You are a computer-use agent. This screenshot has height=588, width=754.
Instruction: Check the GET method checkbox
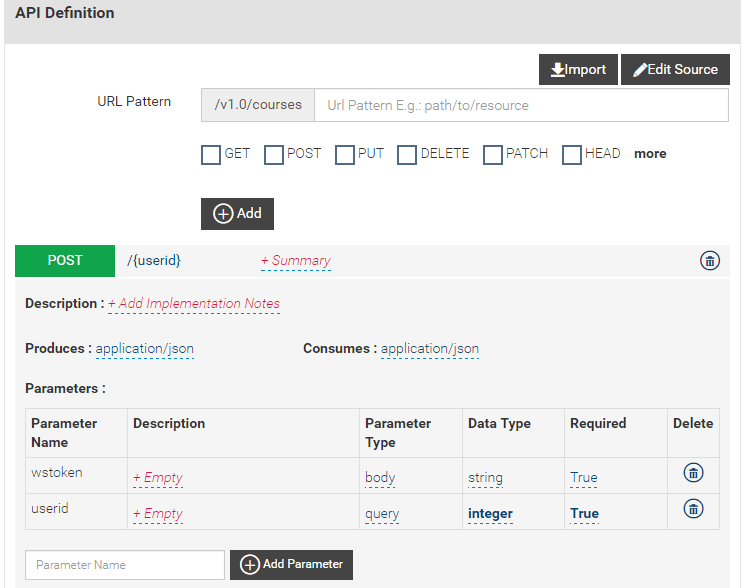tap(211, 155)
